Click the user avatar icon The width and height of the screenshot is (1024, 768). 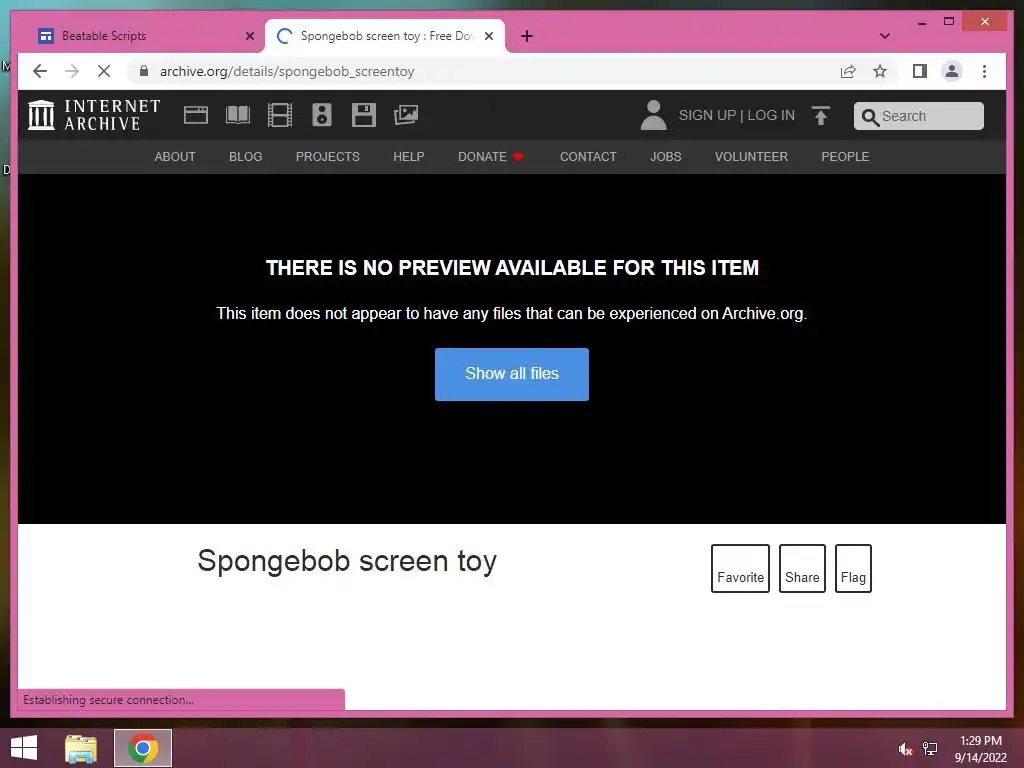pyautogui.click(x=653, y=115)
